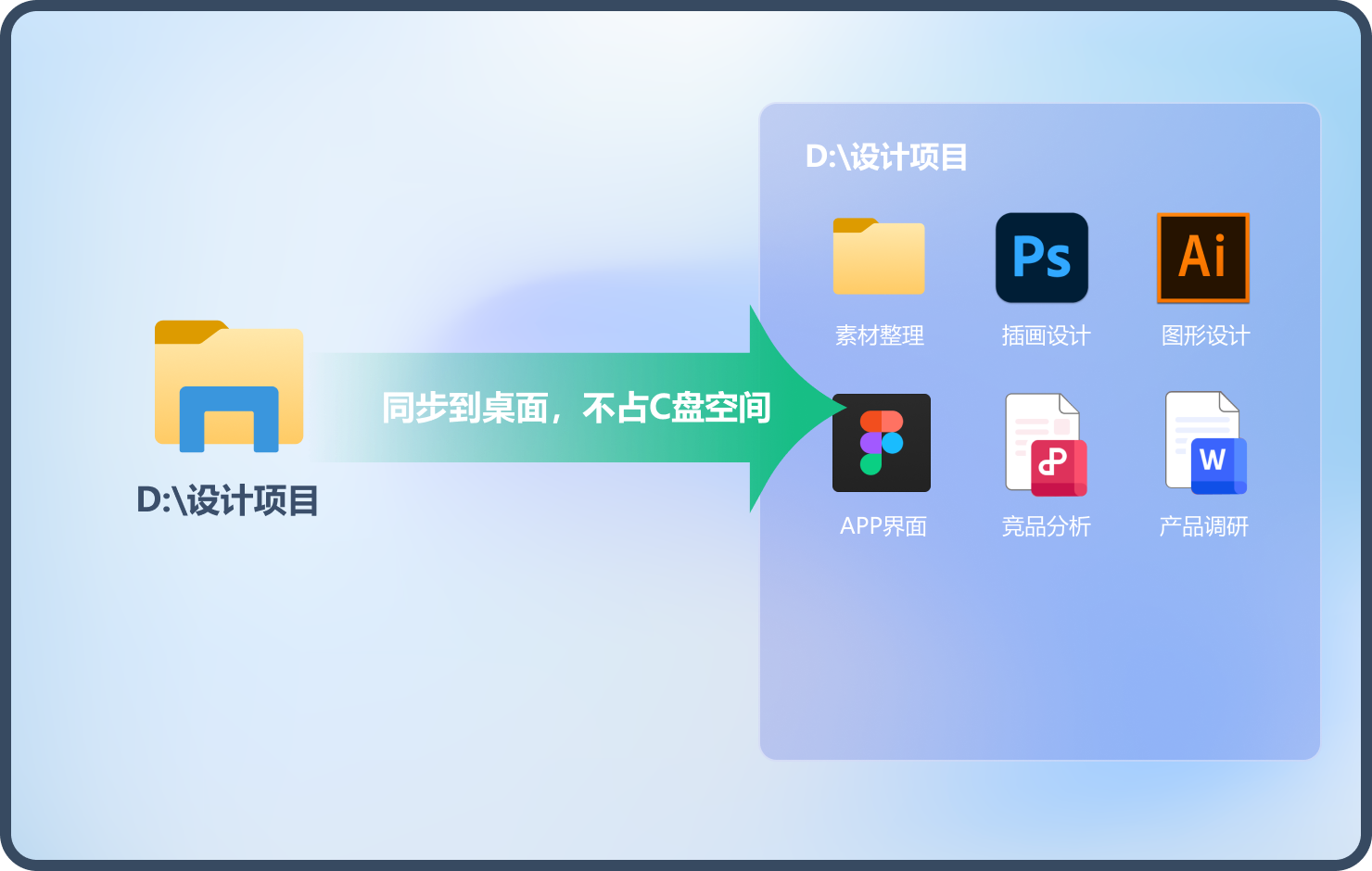The width and height of the screenshot is (1372, 871).
Task: Click the 产品调研 label text
Action: (1203, 526)
